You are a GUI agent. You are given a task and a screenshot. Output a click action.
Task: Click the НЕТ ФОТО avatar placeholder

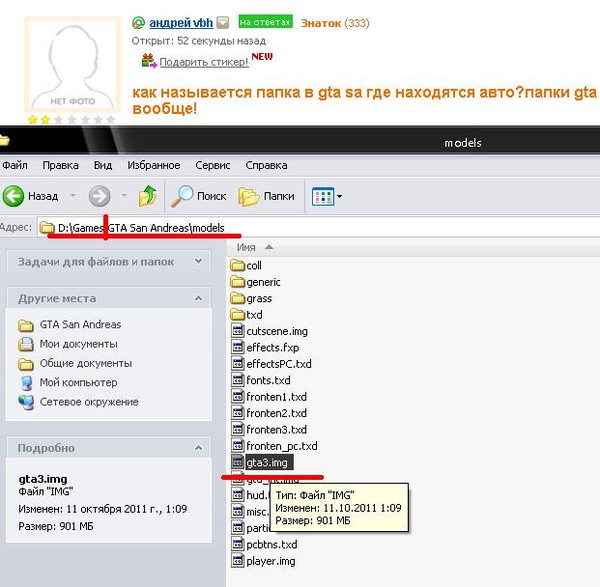point(72,64)
